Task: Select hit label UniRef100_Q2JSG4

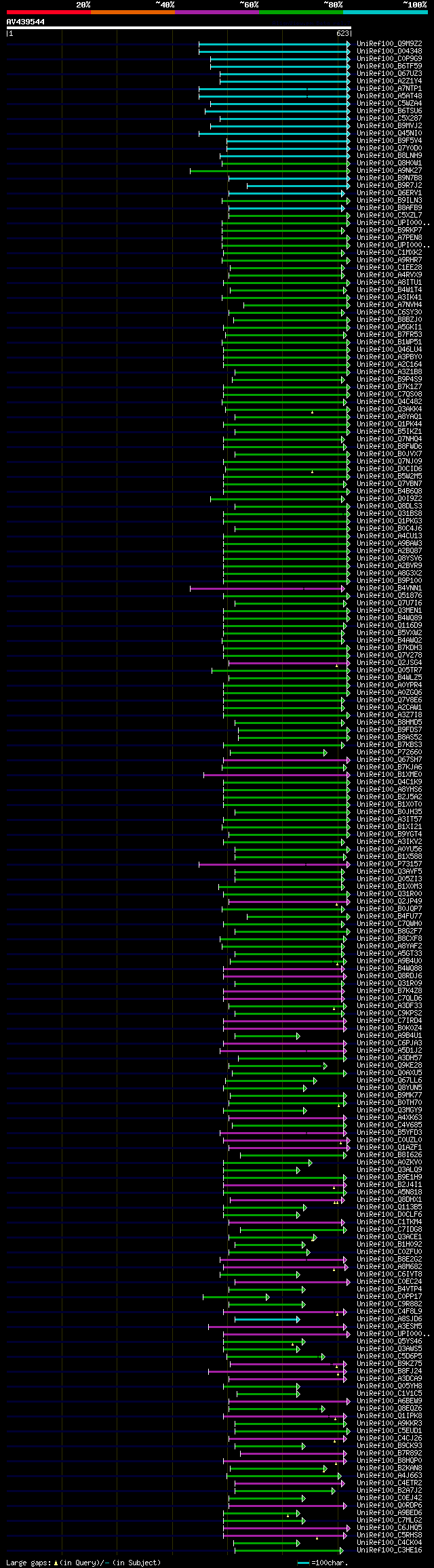Action: 389,663
